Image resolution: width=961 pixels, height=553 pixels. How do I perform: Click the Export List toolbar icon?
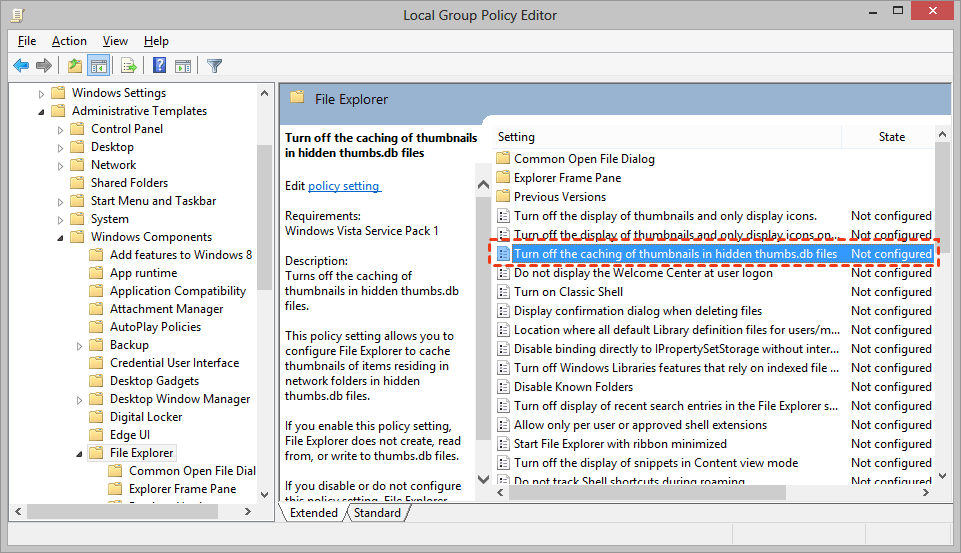(x=128, y=66)
